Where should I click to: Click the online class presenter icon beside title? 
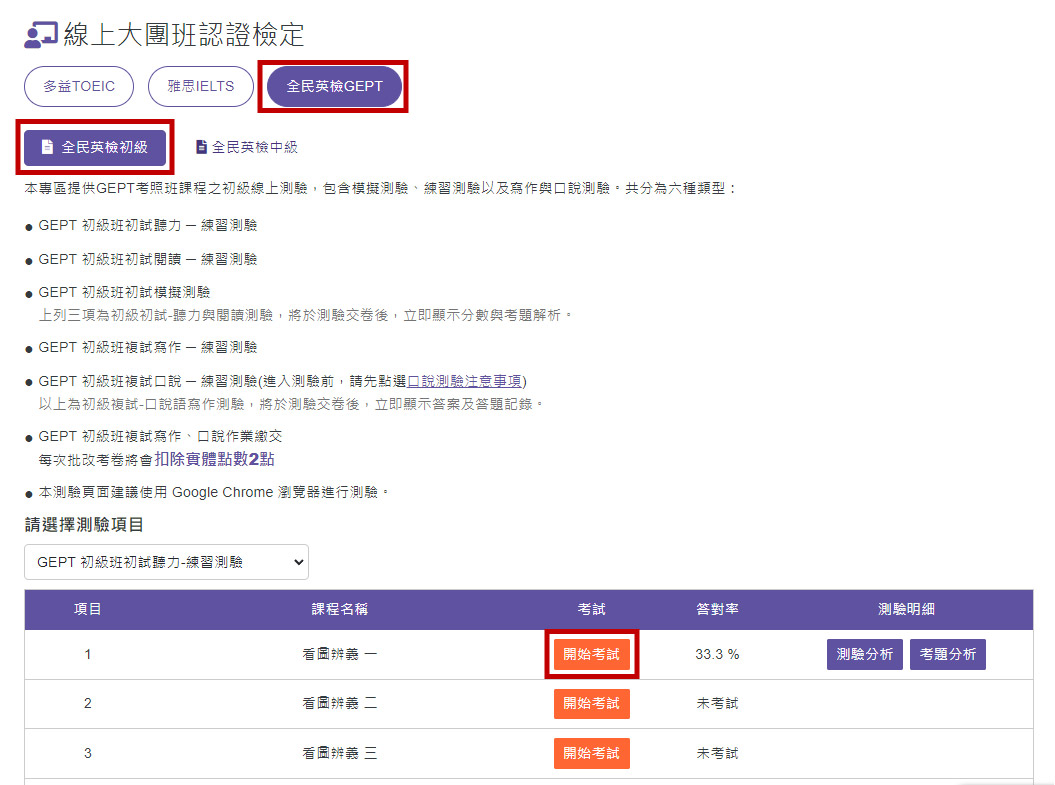40,35
